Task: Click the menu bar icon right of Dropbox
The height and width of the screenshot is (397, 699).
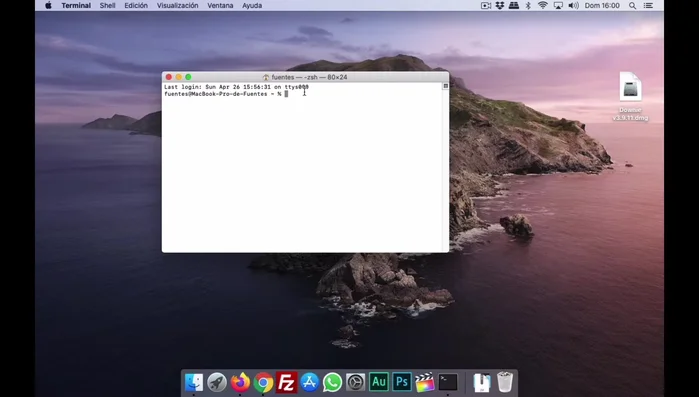Action: [514, 5]
